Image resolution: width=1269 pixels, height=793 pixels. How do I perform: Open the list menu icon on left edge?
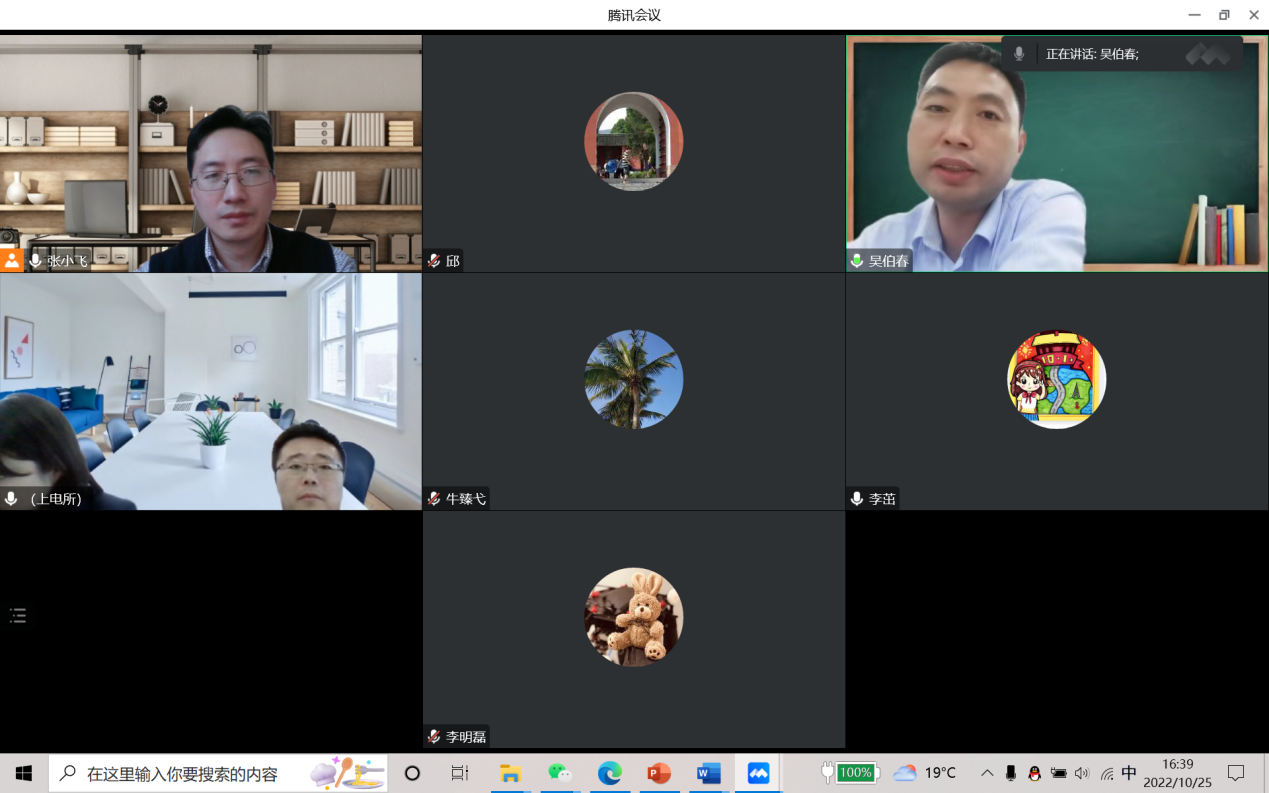tap(18, 616)
